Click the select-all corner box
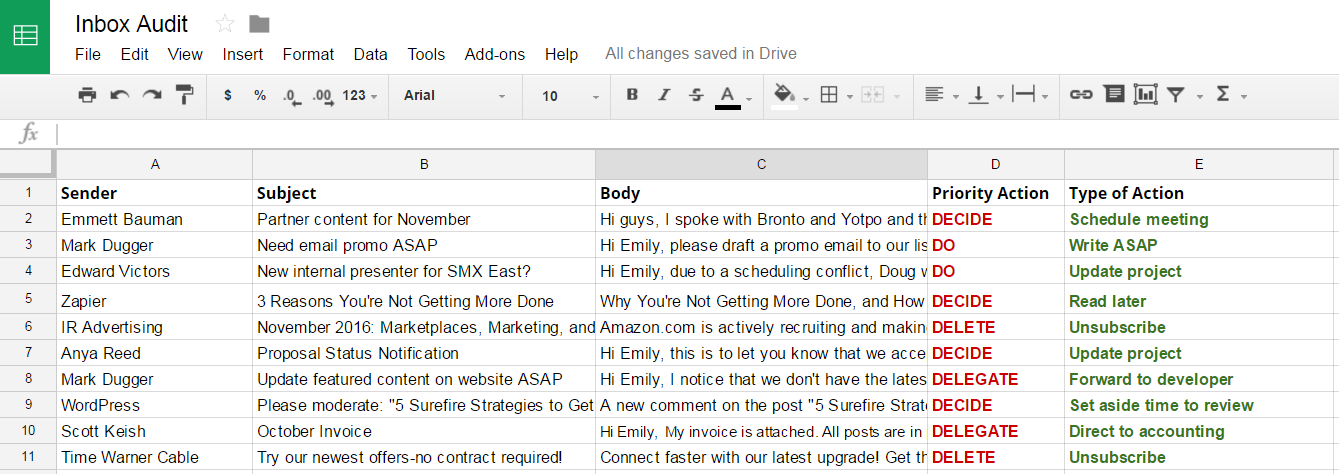Screen dimensions: 1339x474 (x=28, y=164)
